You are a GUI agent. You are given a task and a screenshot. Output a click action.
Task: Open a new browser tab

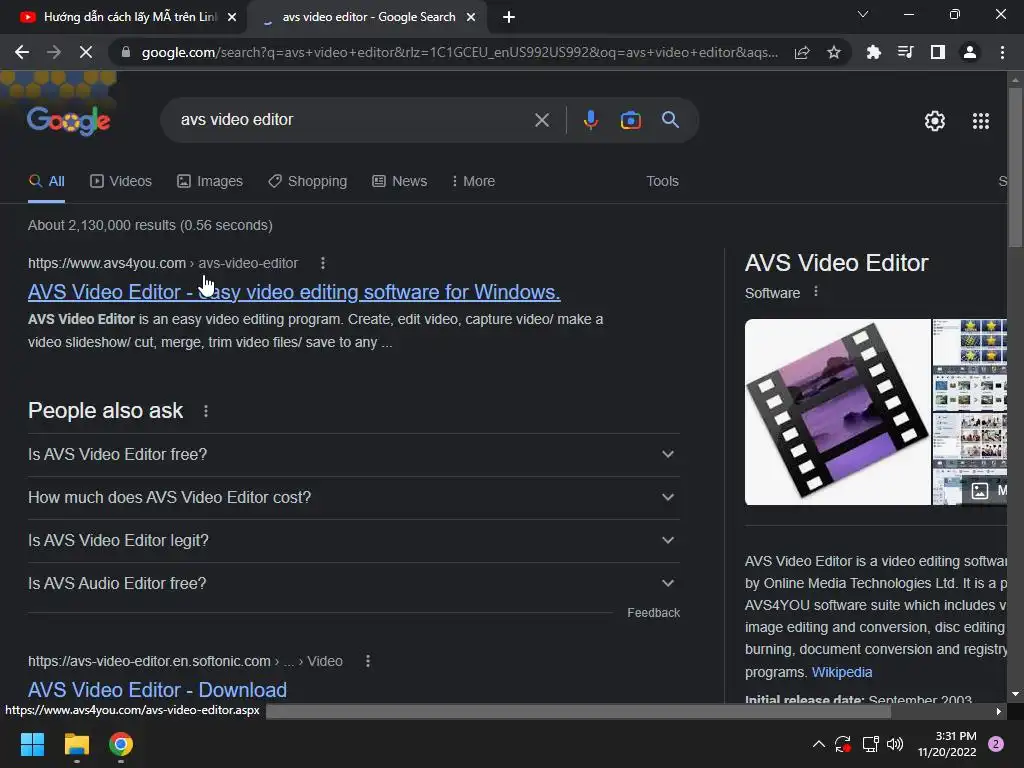[x=509, y=17]
